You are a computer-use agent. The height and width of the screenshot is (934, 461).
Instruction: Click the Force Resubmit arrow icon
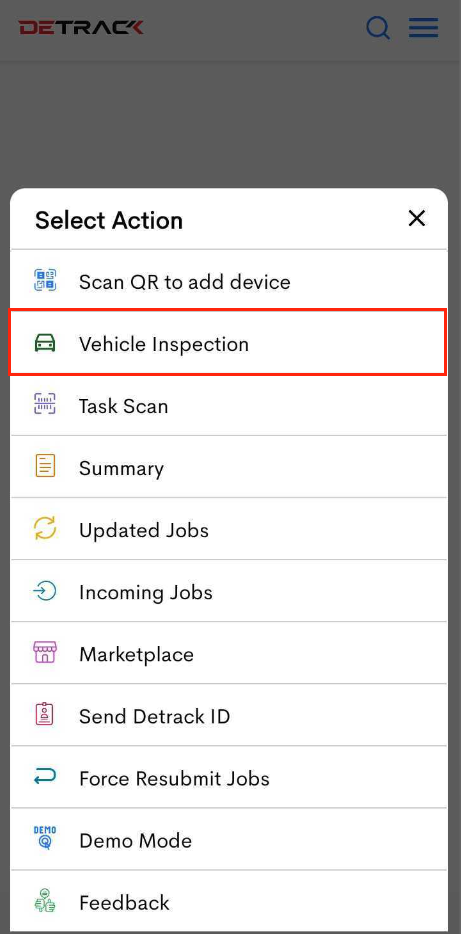45,777
